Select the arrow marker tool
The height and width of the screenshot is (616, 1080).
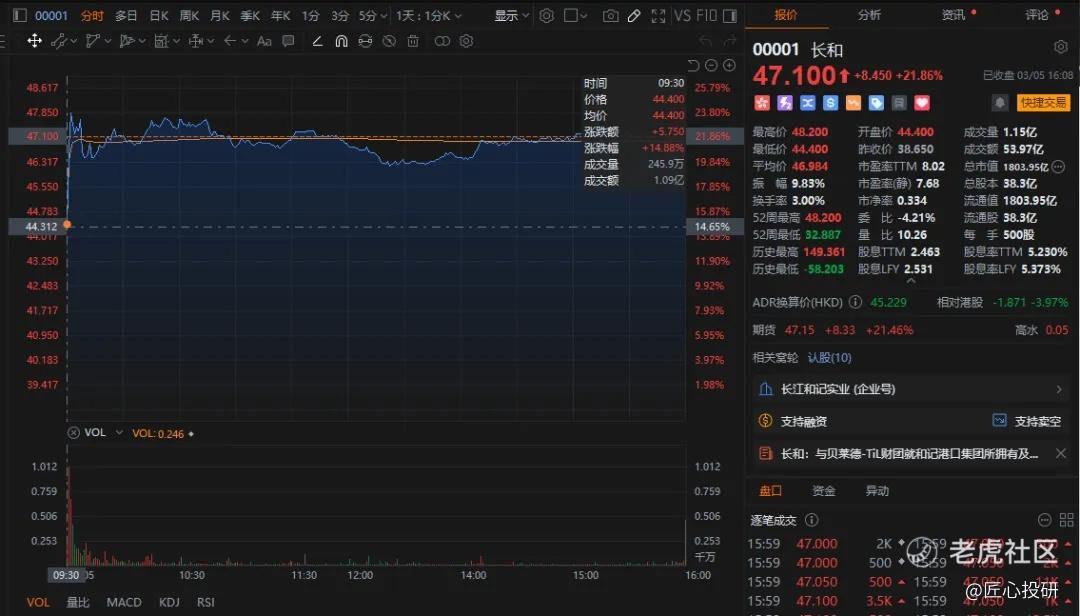point(230,41)
